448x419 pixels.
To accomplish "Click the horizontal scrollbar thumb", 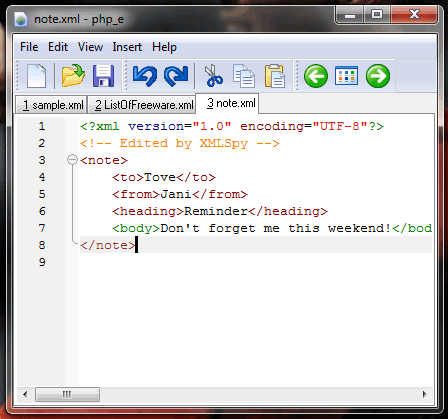I will point(67,394).
